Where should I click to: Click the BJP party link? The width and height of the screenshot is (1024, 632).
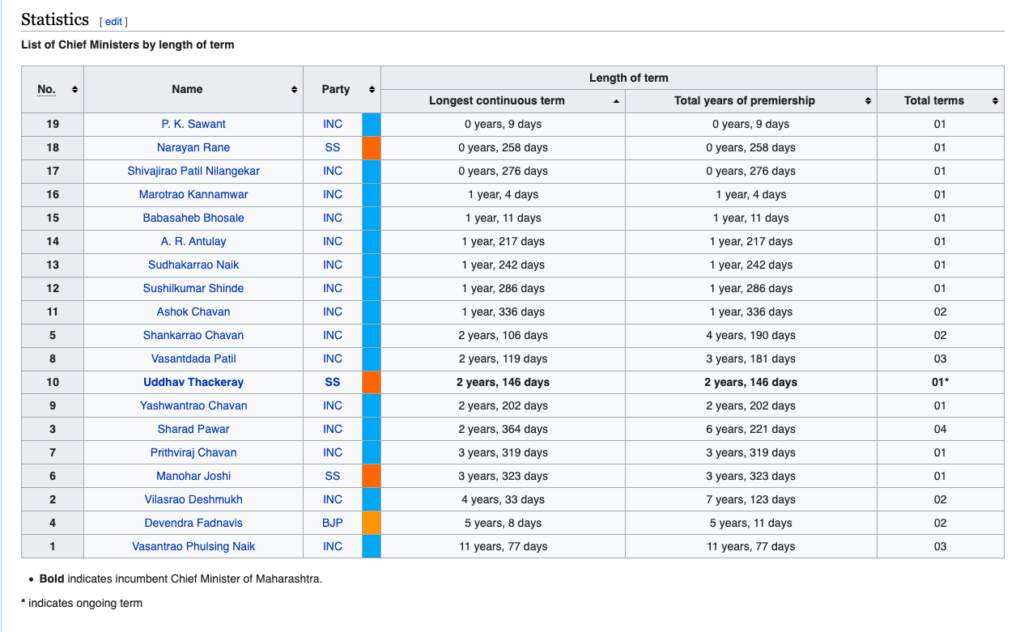(x=332, y=523)
